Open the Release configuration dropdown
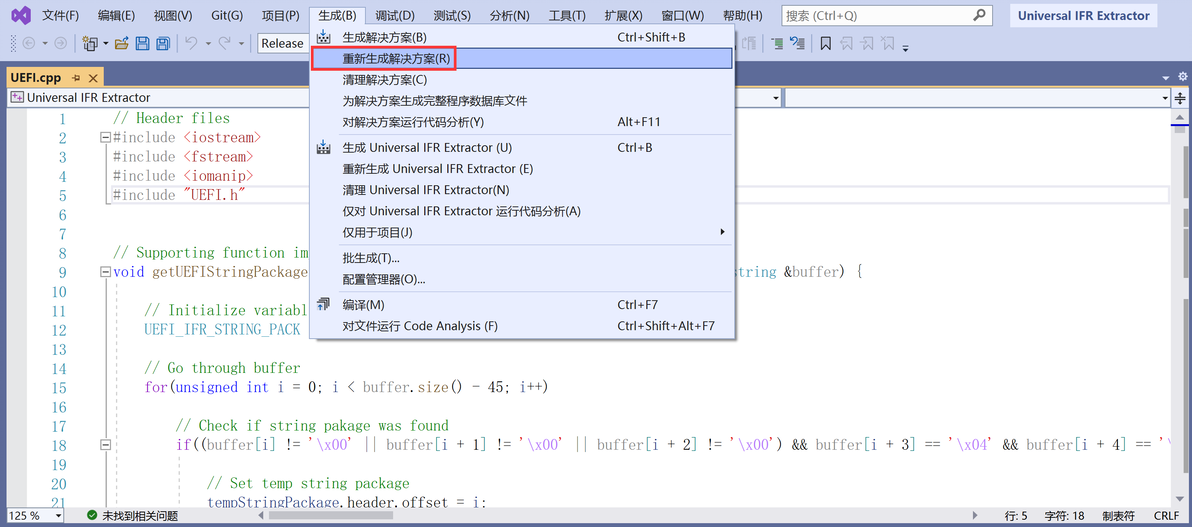Screen dimensions: 1192x527 tap(282, 43)
